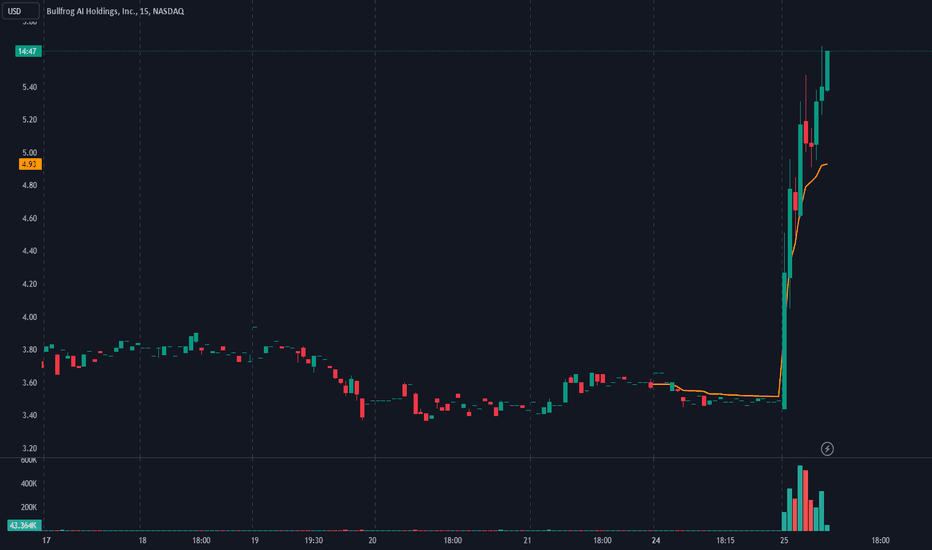Select the 43.364K volume label
Screen dimensions: 932x550
pos(24,525)
